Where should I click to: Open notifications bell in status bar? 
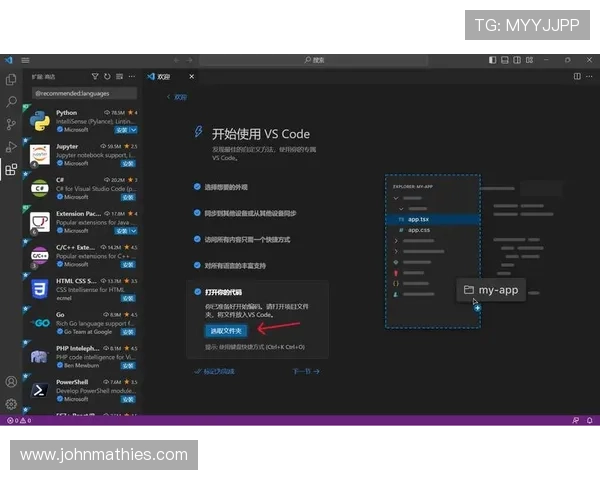590,420
